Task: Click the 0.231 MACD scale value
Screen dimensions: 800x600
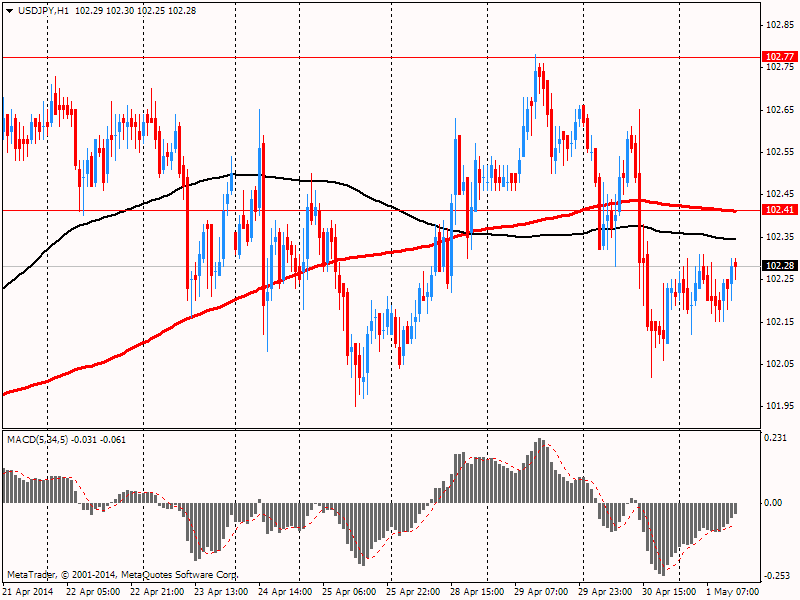Action: (778, 438)
